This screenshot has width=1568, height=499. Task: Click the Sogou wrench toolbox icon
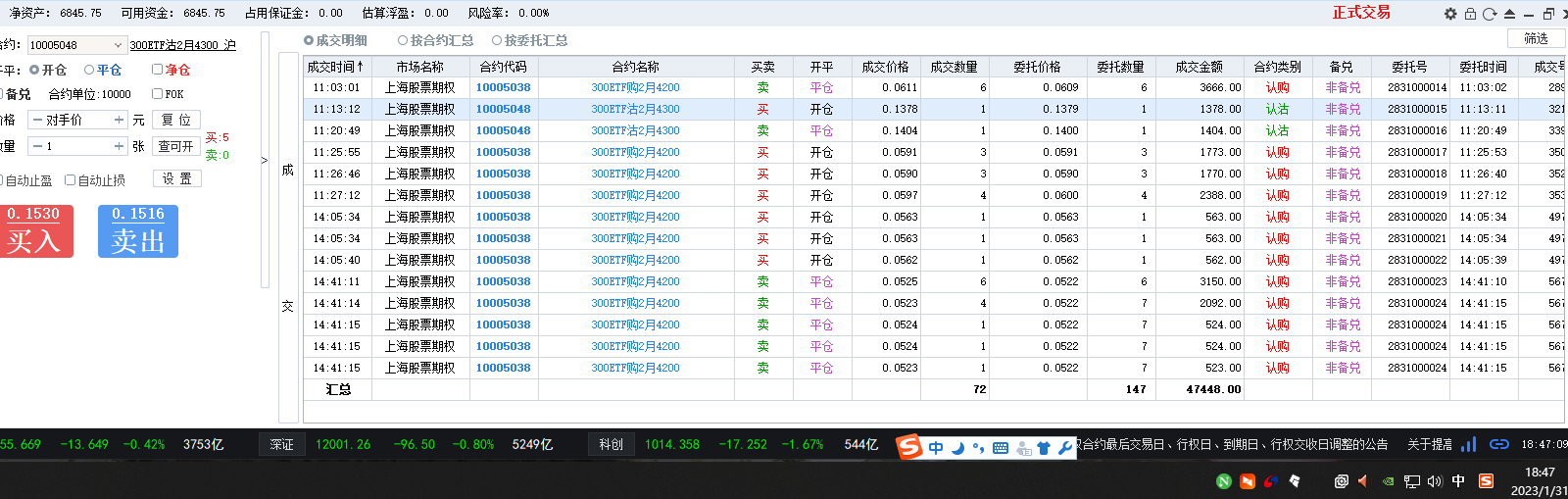coord(1065,448)
